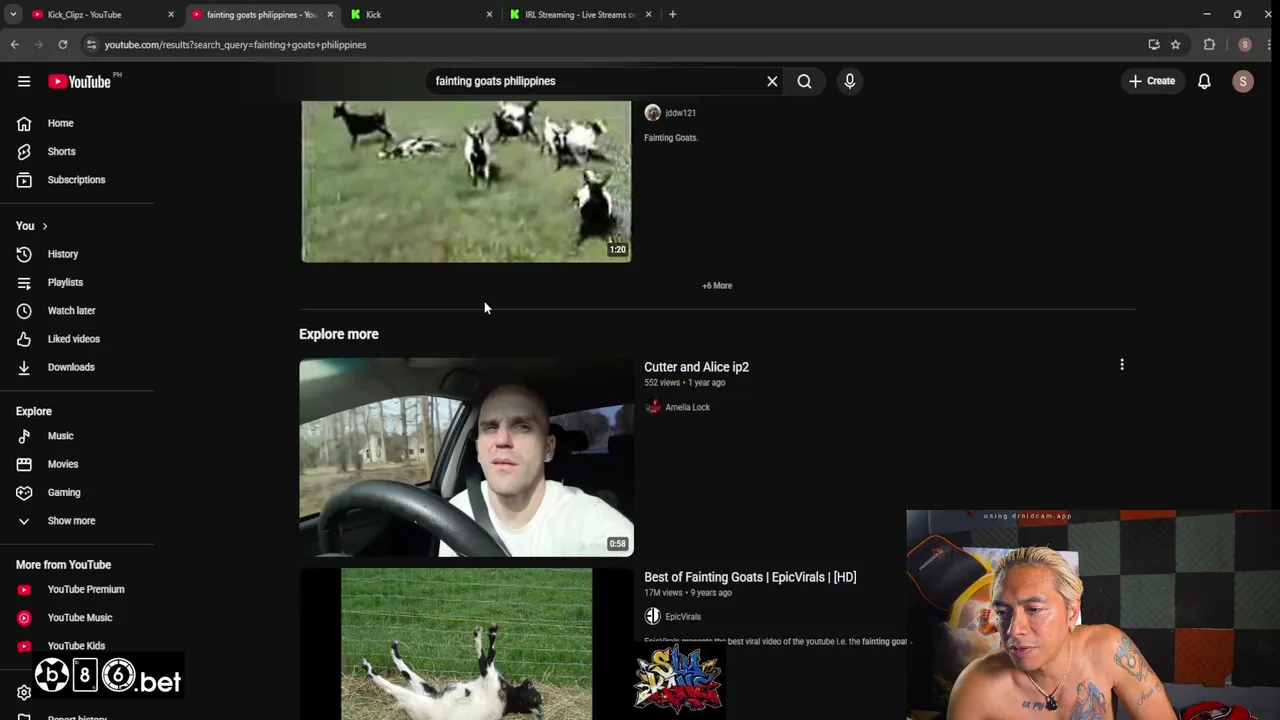Screen dimensions: 1280x720
Task: Open Downloads in the sidebar
Action: pos(71,367)
